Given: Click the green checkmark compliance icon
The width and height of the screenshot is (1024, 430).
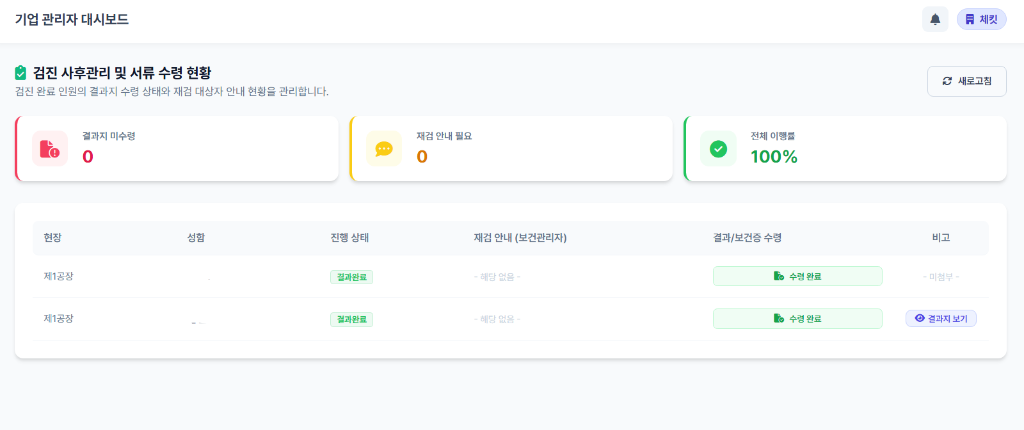Looking at the screenshot, I should click(x=718, y=149).
